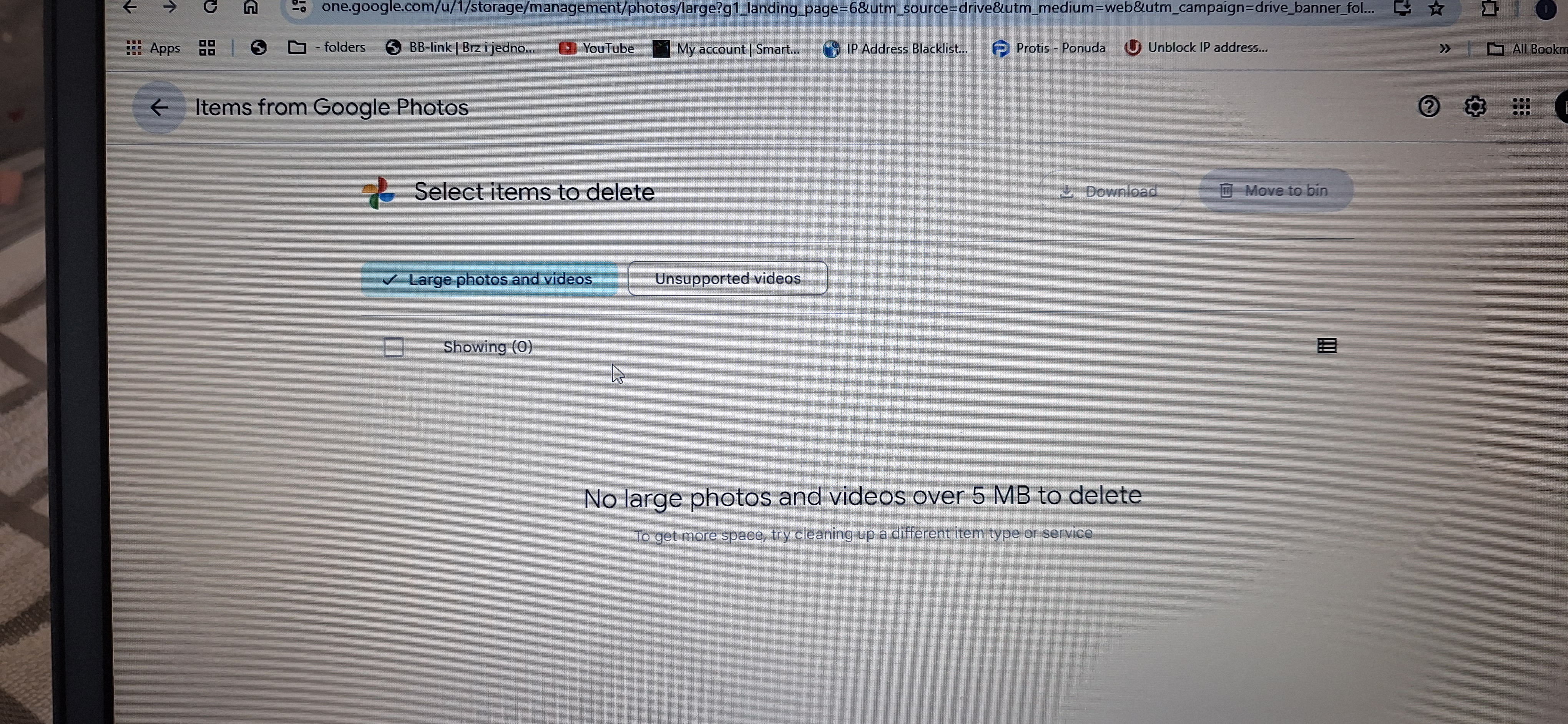Viewport: 1568px width, 724px height.
Task: Open the Google apps grid launcher
Action: [x=1521, y=107]
